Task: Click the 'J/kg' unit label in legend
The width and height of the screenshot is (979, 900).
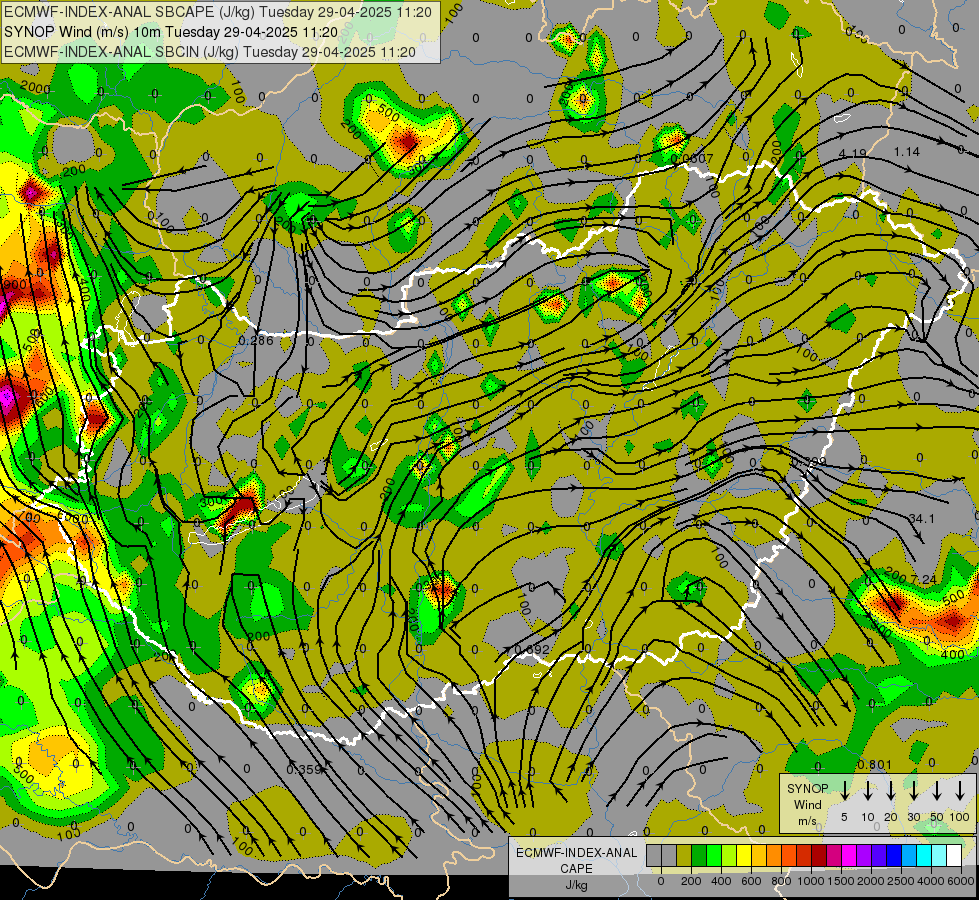Action: click(576, 885)
